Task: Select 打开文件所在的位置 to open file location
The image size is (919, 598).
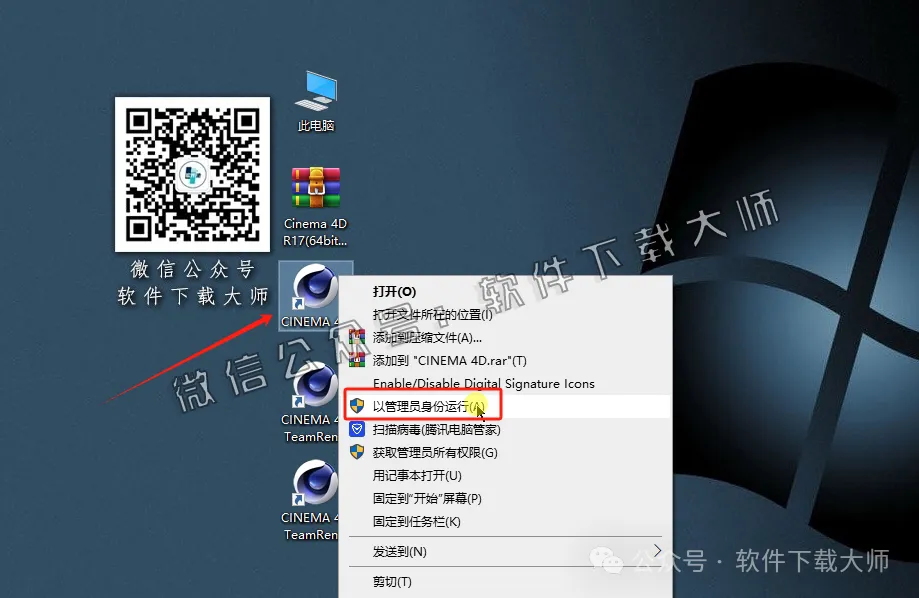Action: [430, 313]
